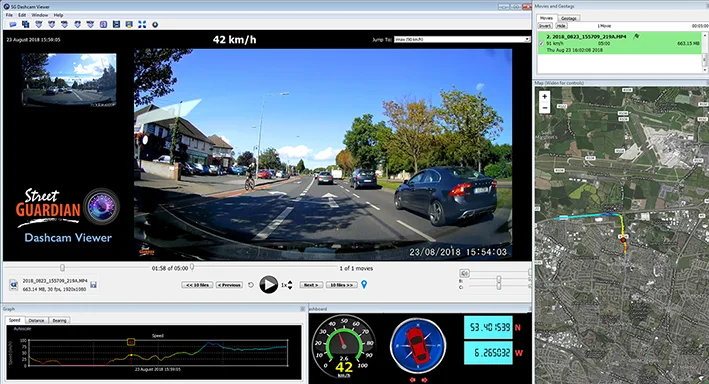Toggle the speaker mute icon
Viewport: 709px width, 384px height.
tap(464, 273)
